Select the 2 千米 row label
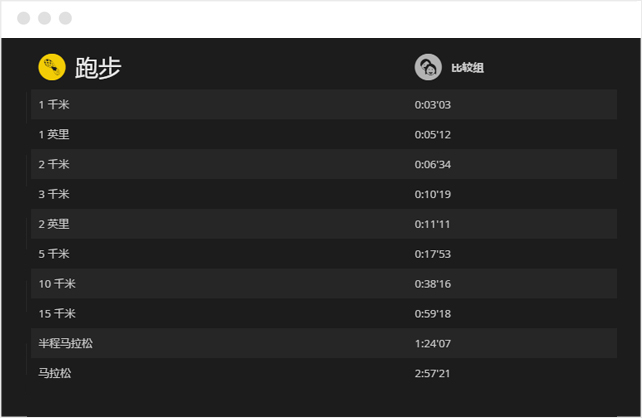642x418 pixels. pos(54,165)
